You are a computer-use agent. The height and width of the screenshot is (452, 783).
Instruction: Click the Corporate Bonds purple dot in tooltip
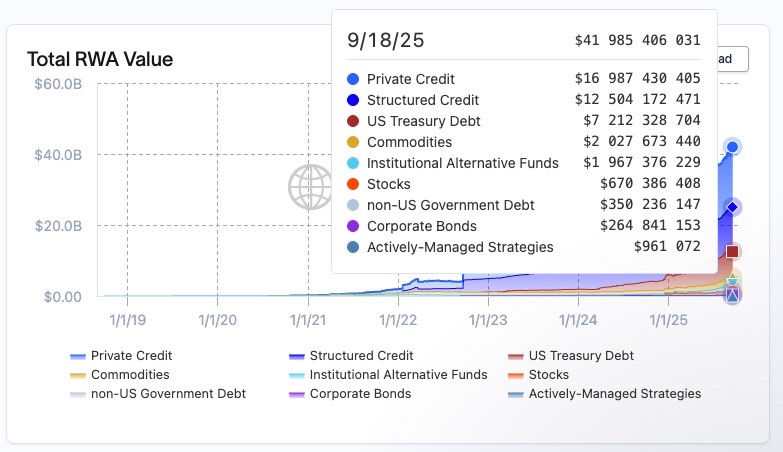pos(353,226)
